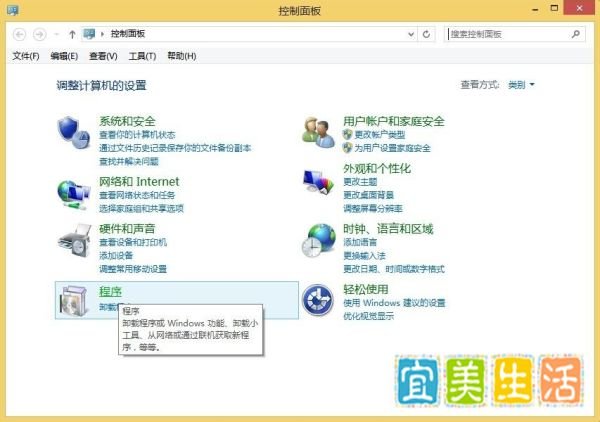
Task: Expand the 类别 view mode dropdown
Action: 521,85
